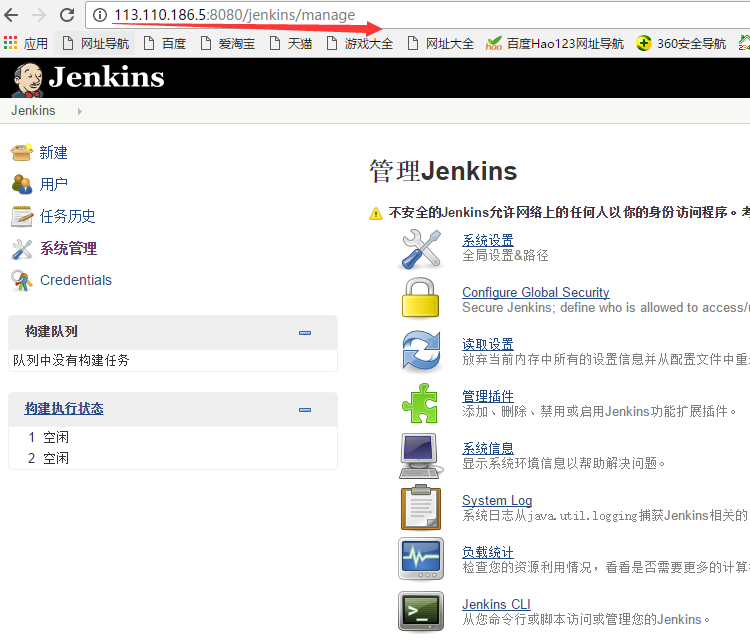This screenshot has width=750, height=641.
Task: Click the browser forward arrow
Action: click(39, 15)
